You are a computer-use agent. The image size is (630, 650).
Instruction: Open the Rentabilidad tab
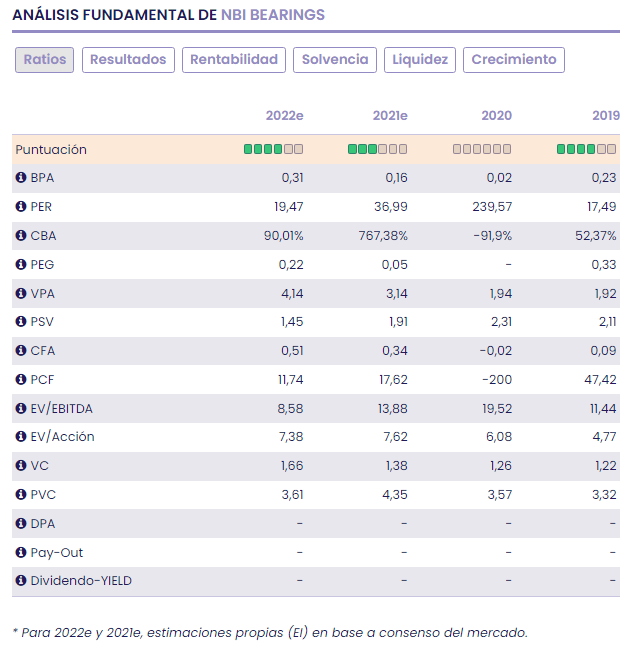click(x=234, y=60)
